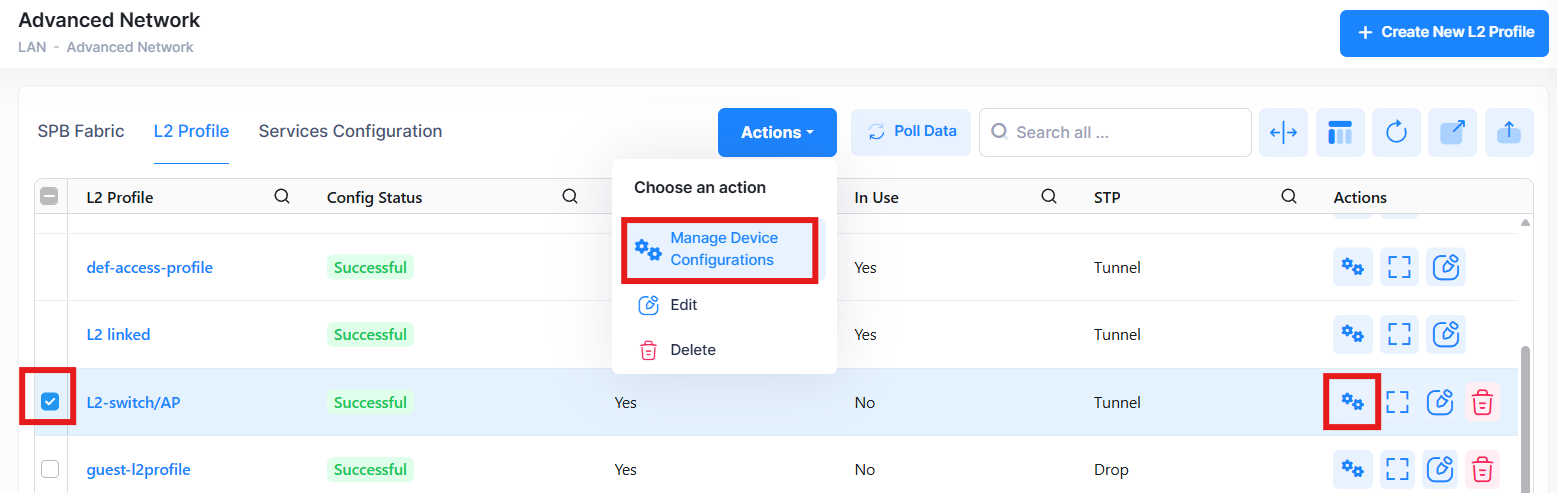Delete the L2-switch/AP row using trash icon
The width and height of the screenshot is (1557, 493).
click(x=1482, y=402)
